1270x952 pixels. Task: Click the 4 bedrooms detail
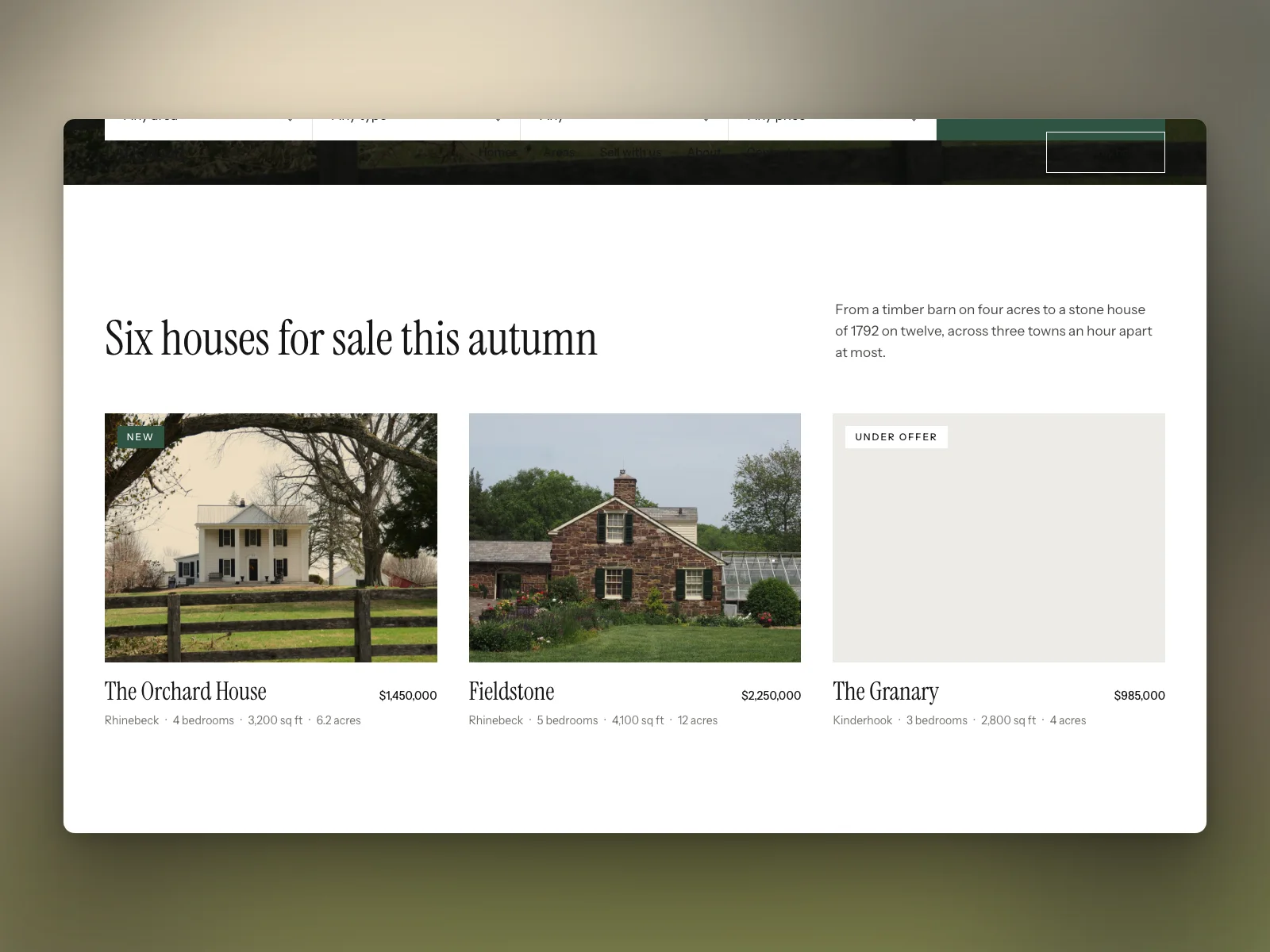[203, 720]
